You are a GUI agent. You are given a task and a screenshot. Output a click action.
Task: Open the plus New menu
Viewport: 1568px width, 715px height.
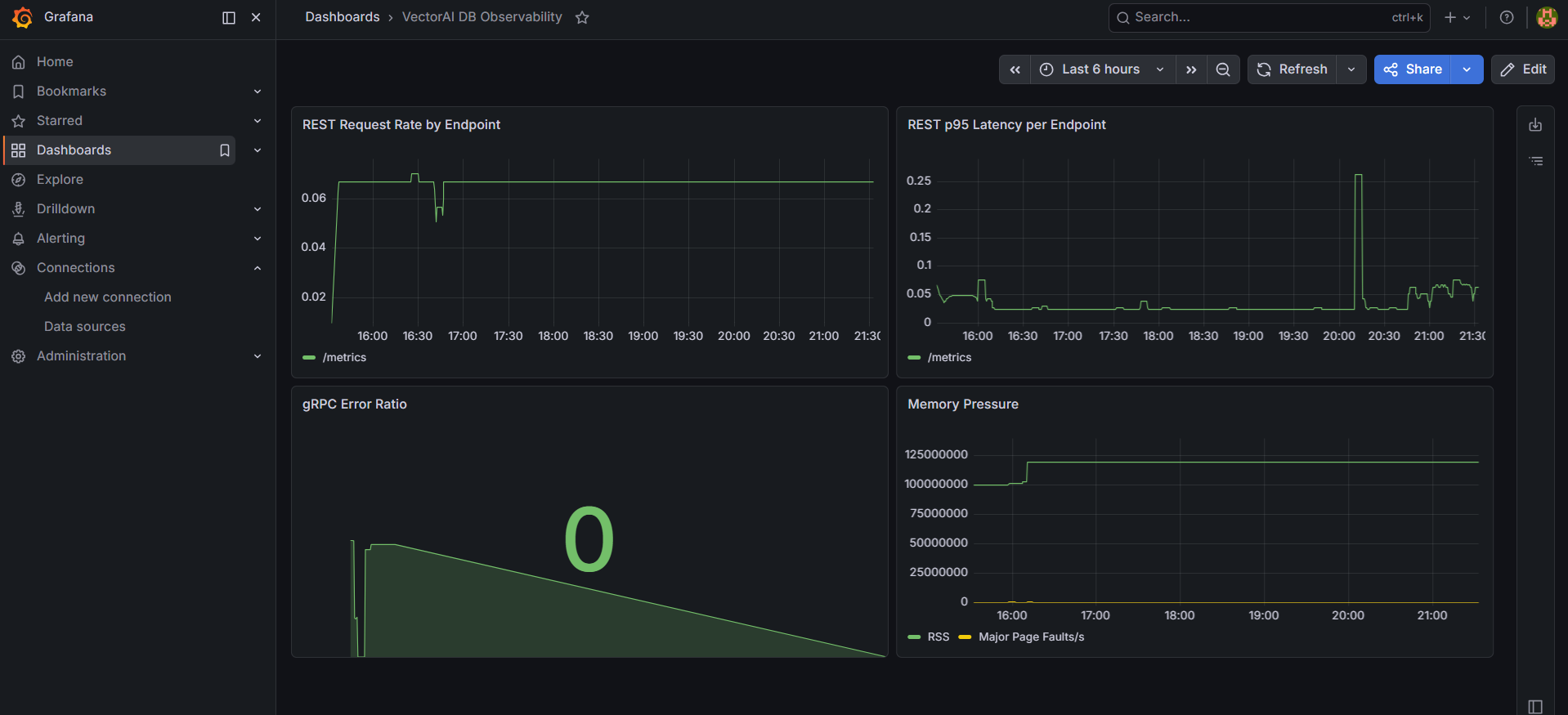(1457, 17)
